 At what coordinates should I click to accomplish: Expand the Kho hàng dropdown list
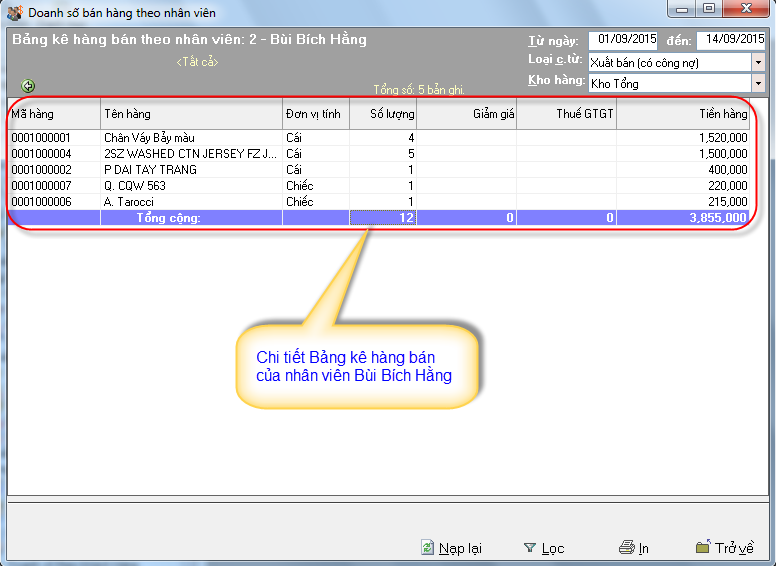pos(759,83)
